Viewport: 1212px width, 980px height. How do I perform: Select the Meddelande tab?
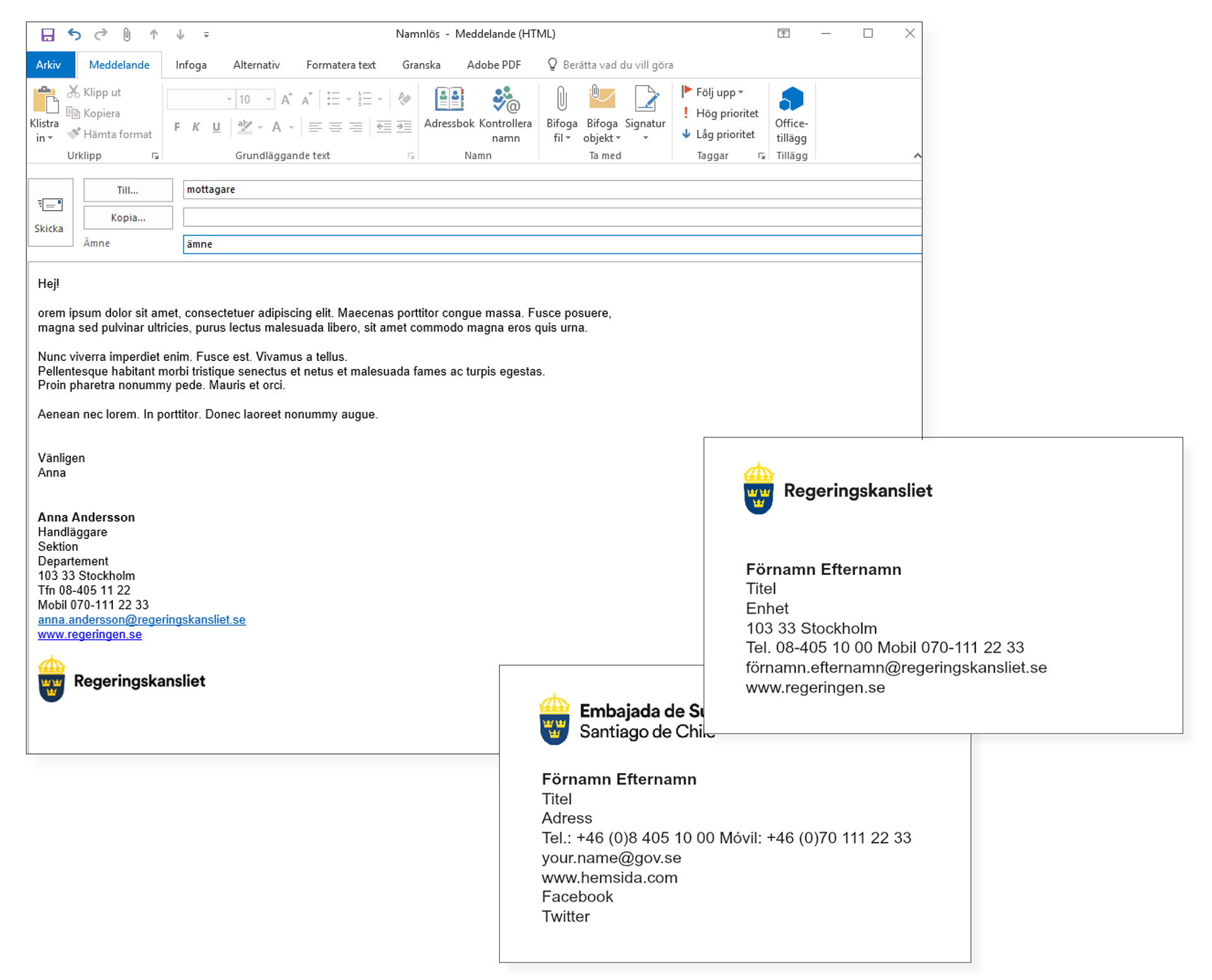coord(119,65)
